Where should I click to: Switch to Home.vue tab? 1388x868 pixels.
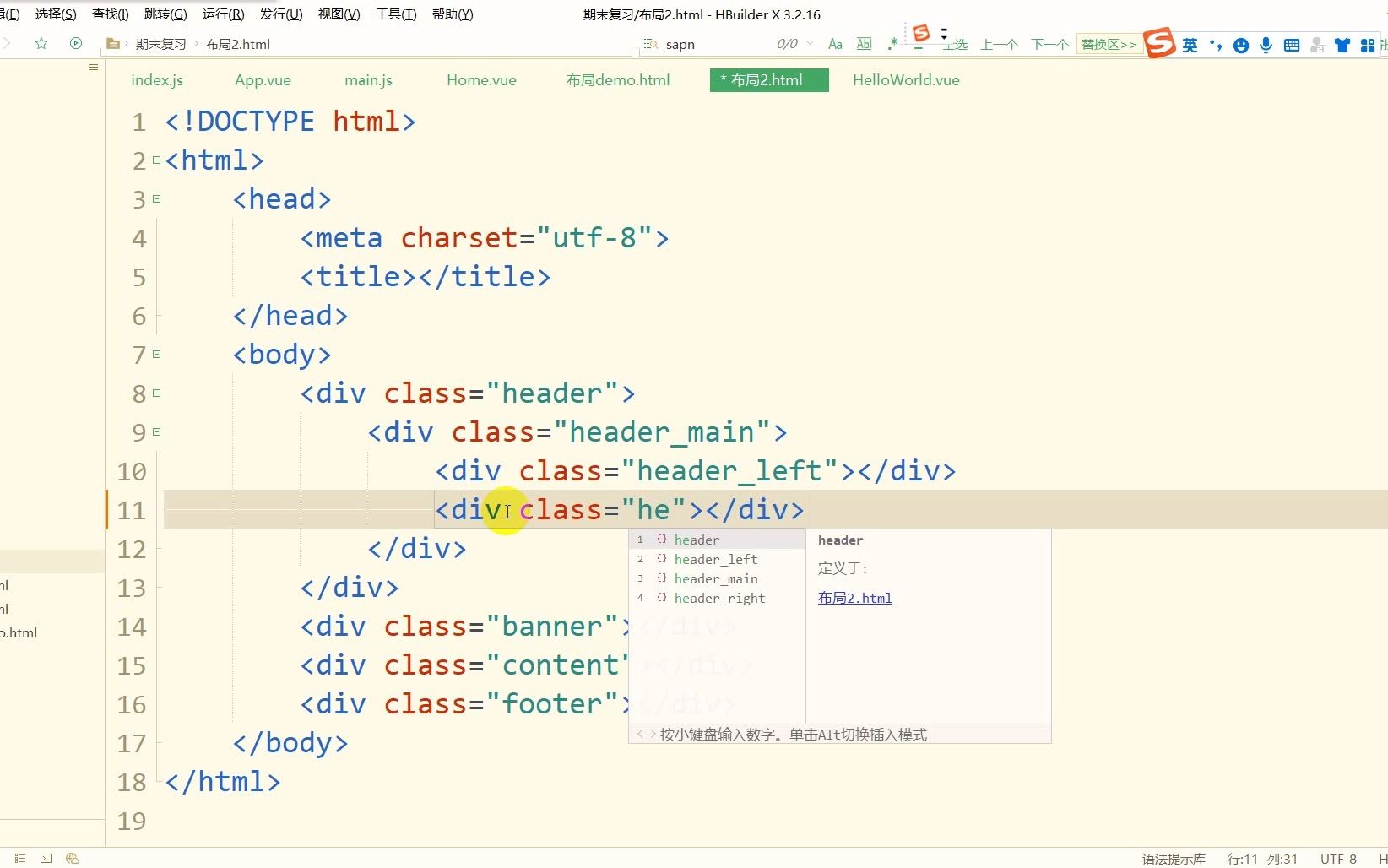click(481, 80)
